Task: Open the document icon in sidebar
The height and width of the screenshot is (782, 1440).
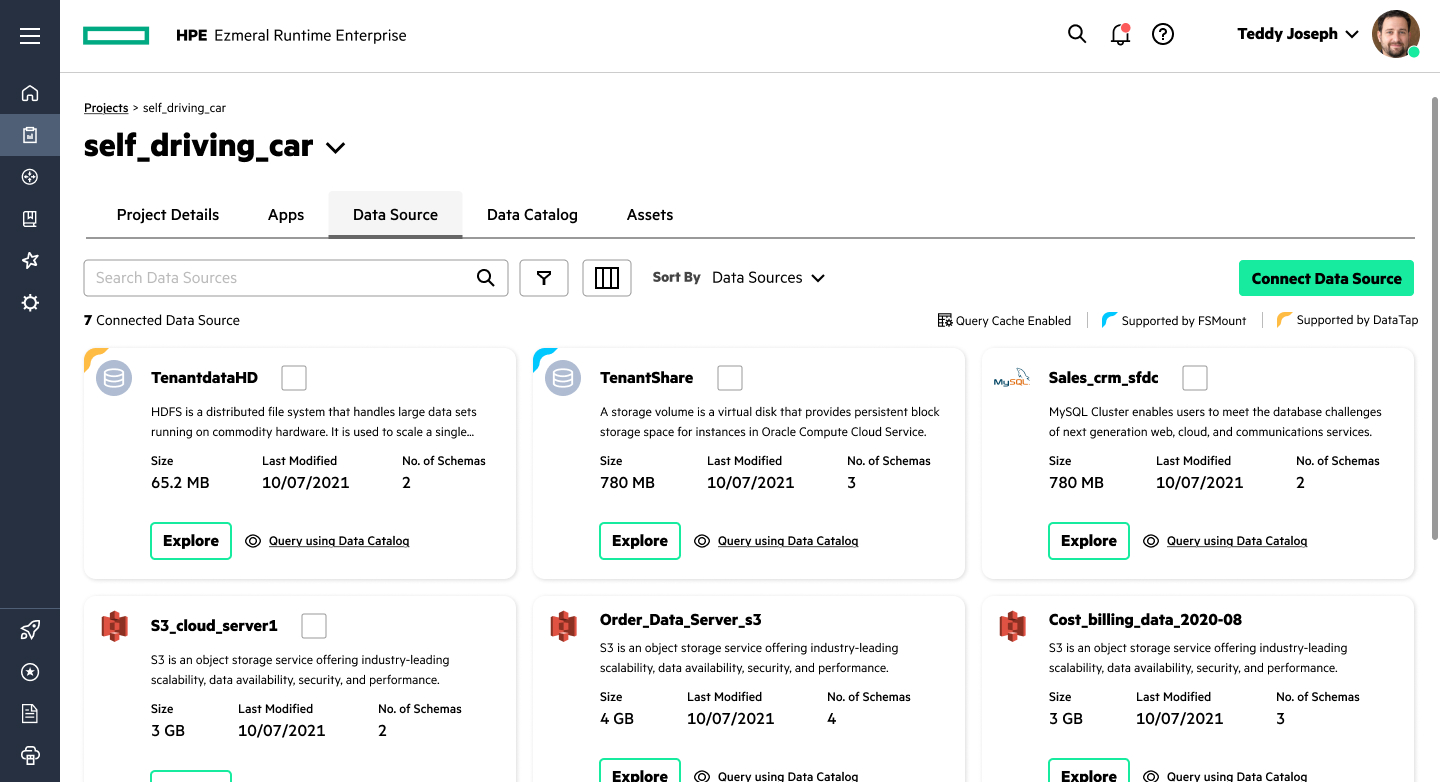Action: pos(30,714)
